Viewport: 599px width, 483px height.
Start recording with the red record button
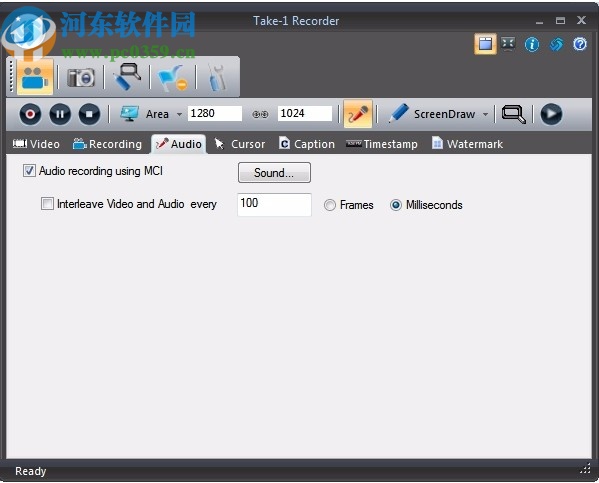click(x=30, y=114)
